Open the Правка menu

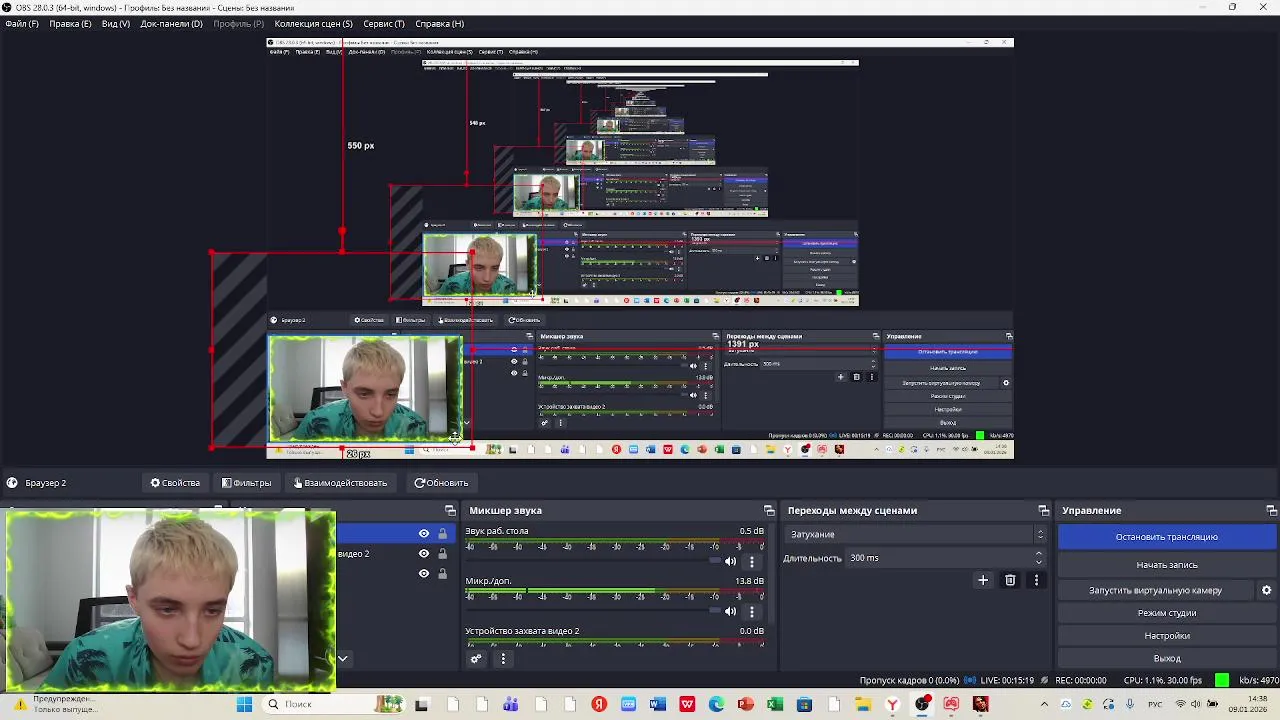click(70, 23)
